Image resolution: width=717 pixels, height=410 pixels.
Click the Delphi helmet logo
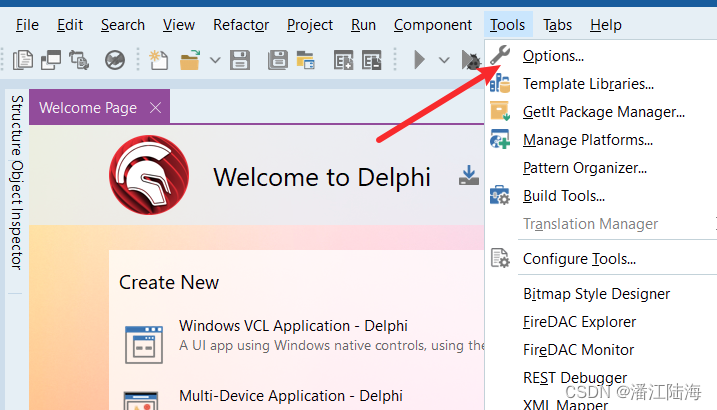point(149,175)
